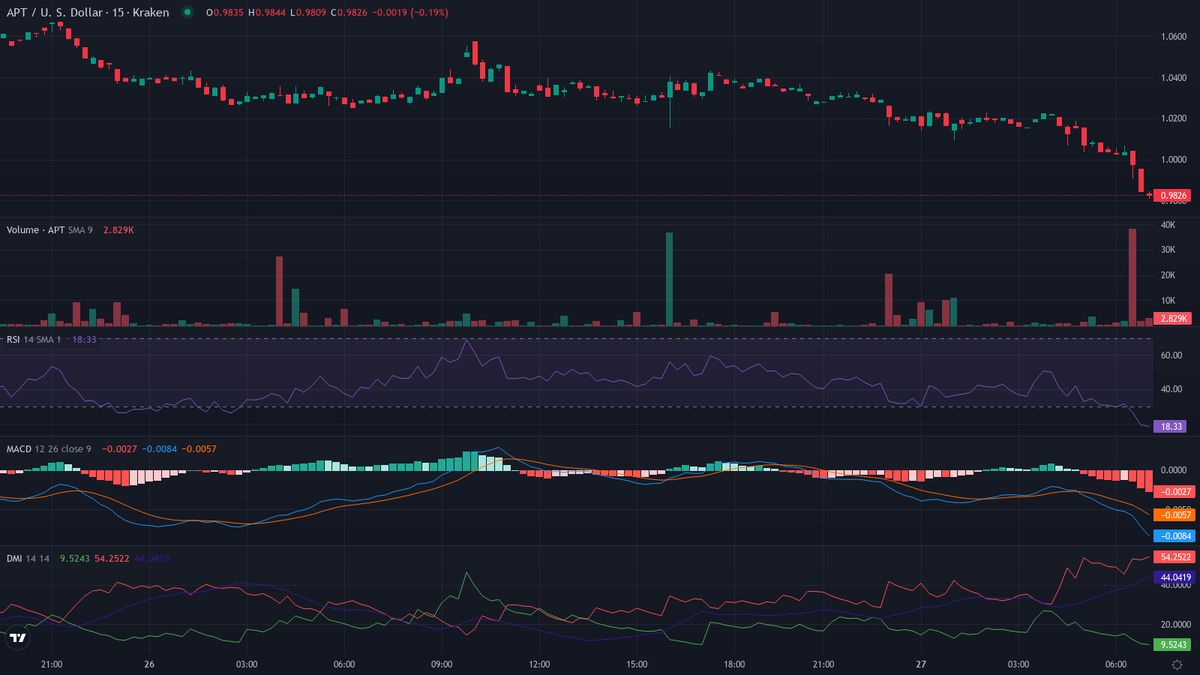1200x675 pixels.
Task: Click the 18.33 value in the RSI legend
Action: click(x=84, y=340)
